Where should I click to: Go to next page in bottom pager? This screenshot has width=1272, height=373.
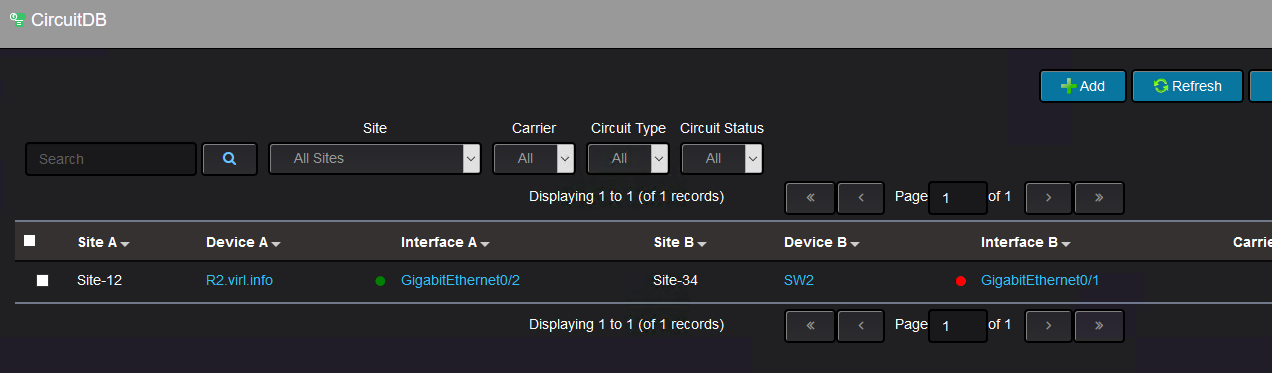coord(1049,326)
